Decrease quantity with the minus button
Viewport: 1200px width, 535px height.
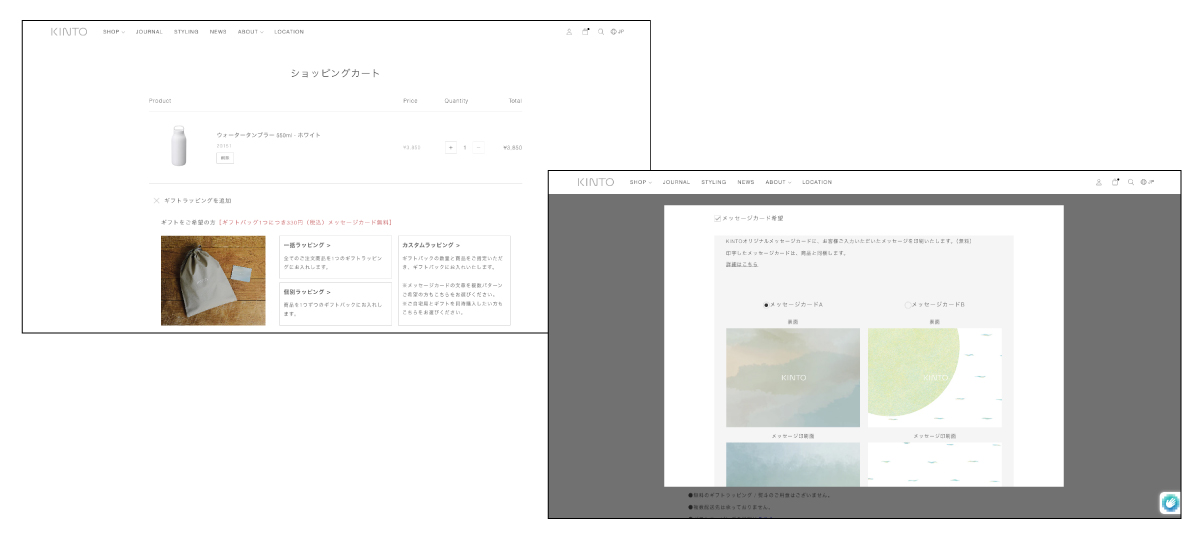coord(478,147)
